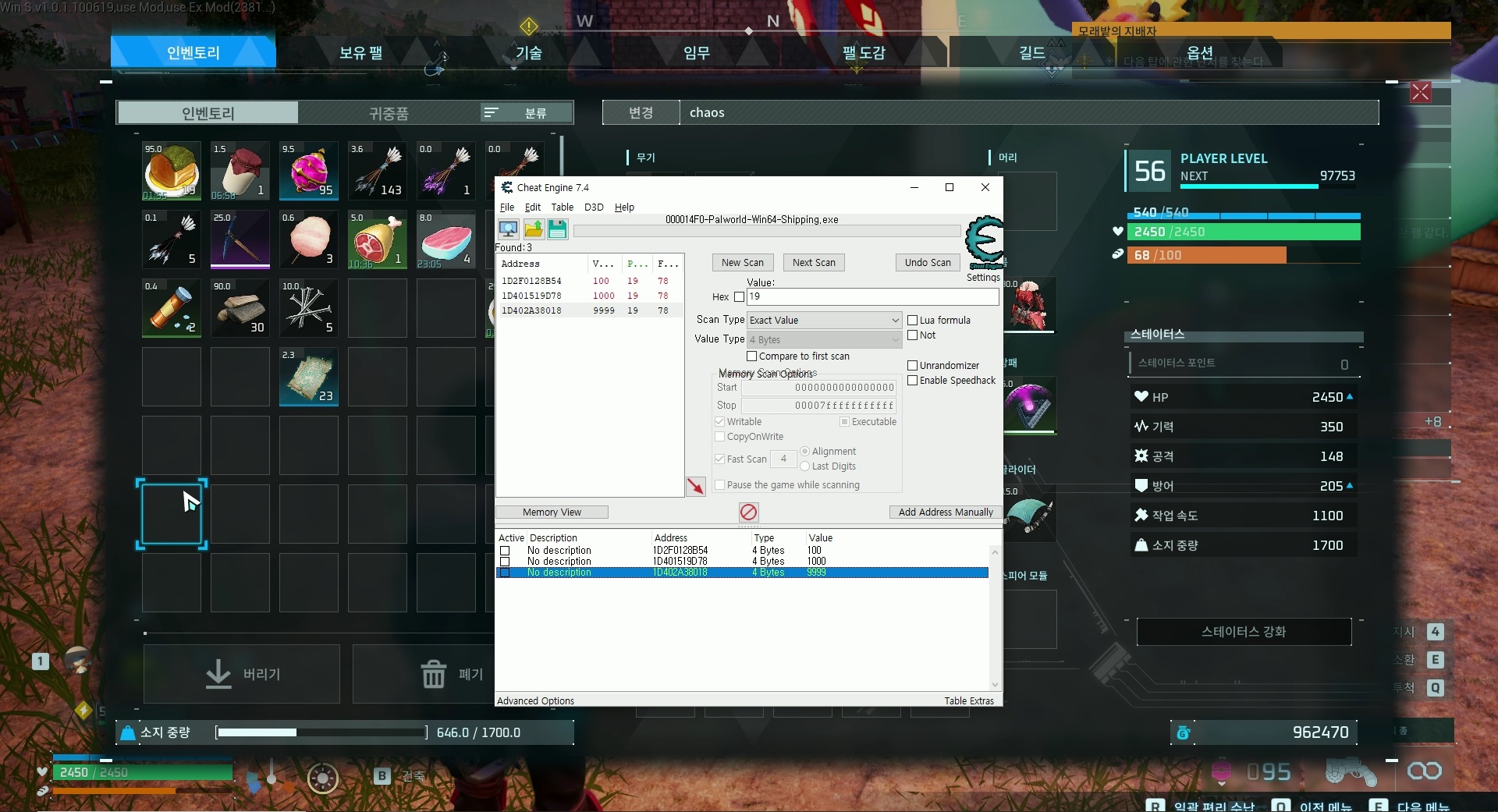
Task: Click the defense stat increase arrow
Action: click(x=1350, y=485)
